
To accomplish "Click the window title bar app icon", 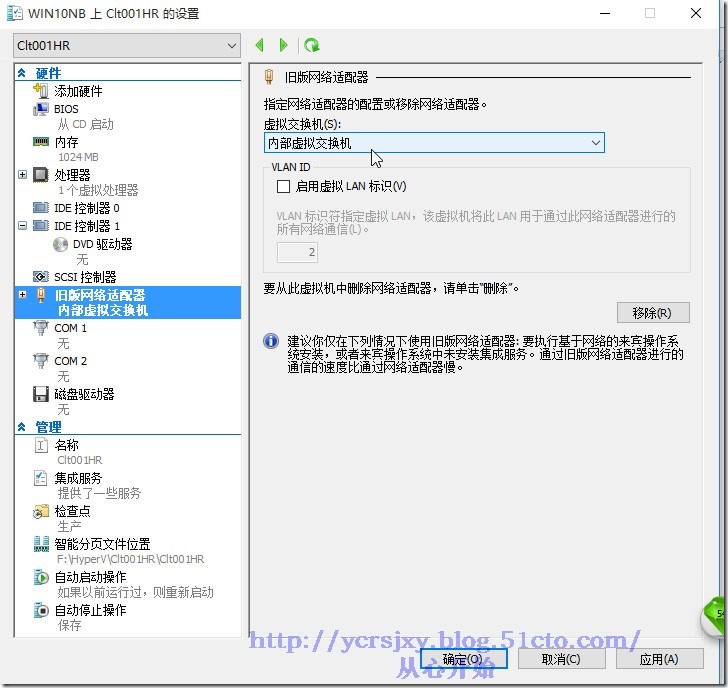I will [x=14, y=13].
